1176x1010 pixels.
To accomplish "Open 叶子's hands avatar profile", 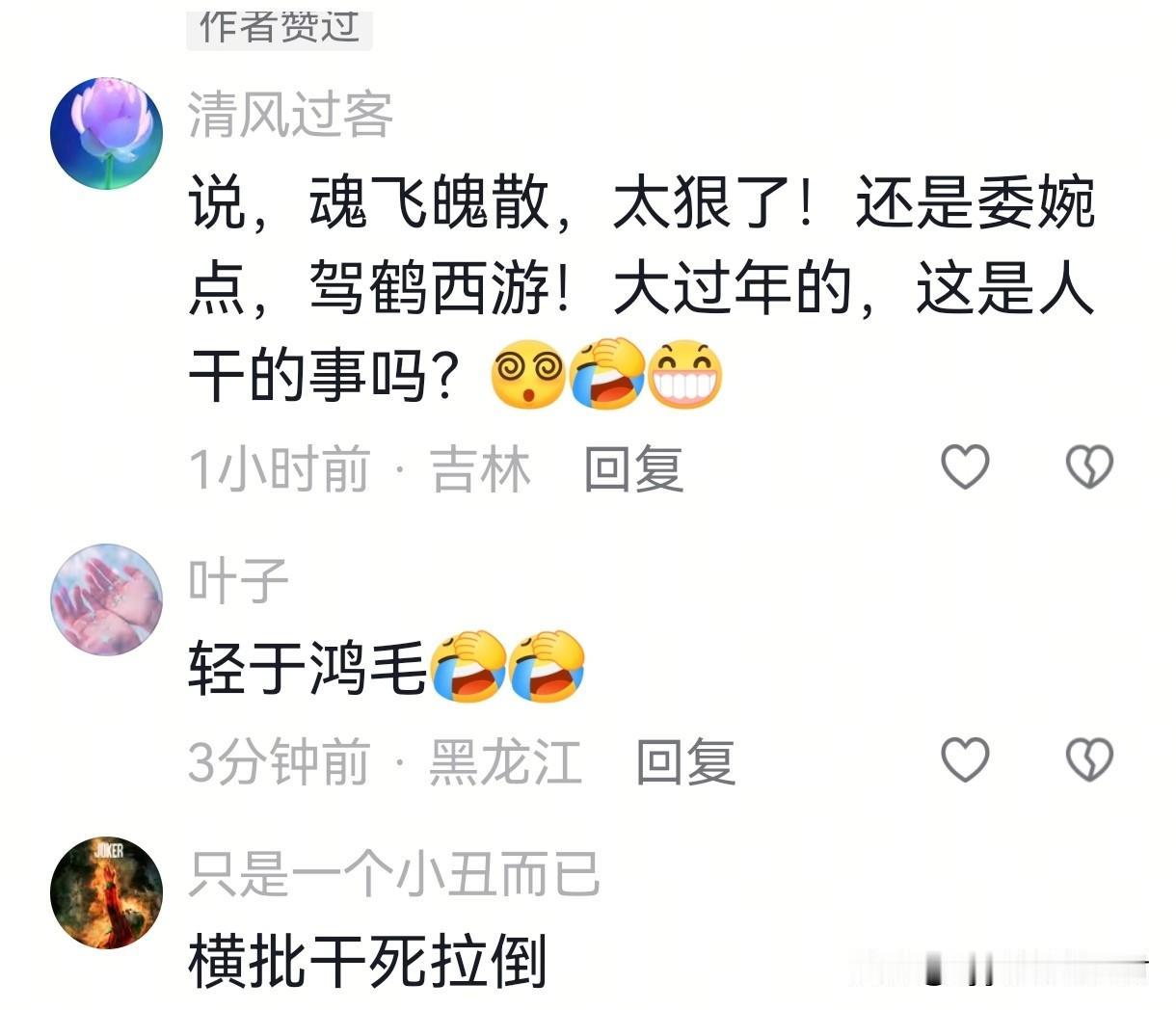I will (x=106, y=599).
